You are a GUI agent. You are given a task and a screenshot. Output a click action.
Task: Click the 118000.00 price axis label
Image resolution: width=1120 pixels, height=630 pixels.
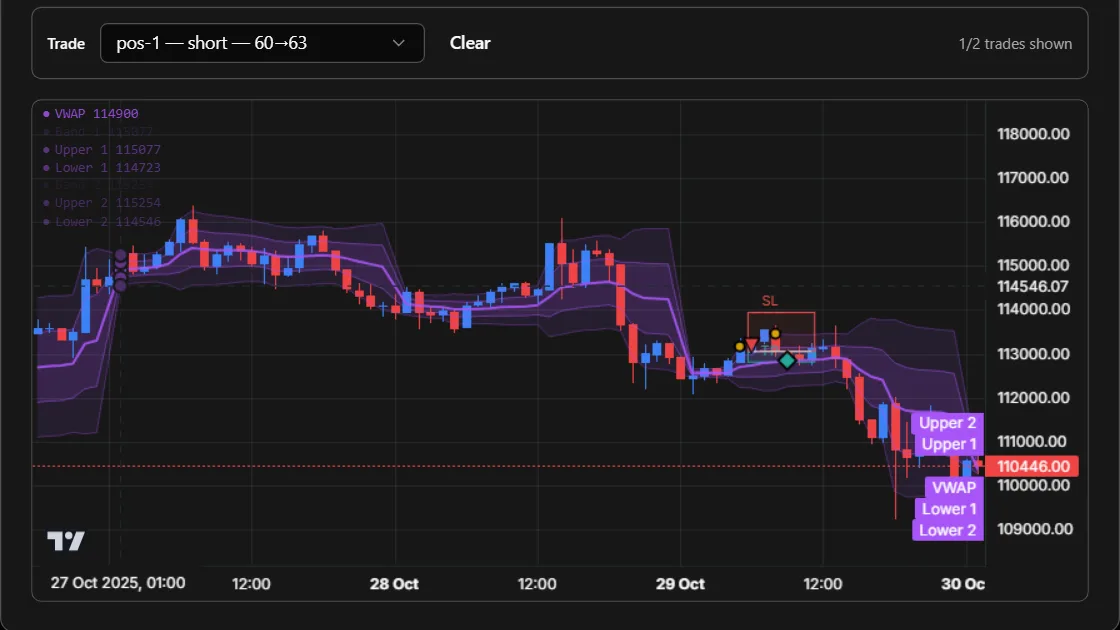pyautogui.click(x=1033, y=134)
